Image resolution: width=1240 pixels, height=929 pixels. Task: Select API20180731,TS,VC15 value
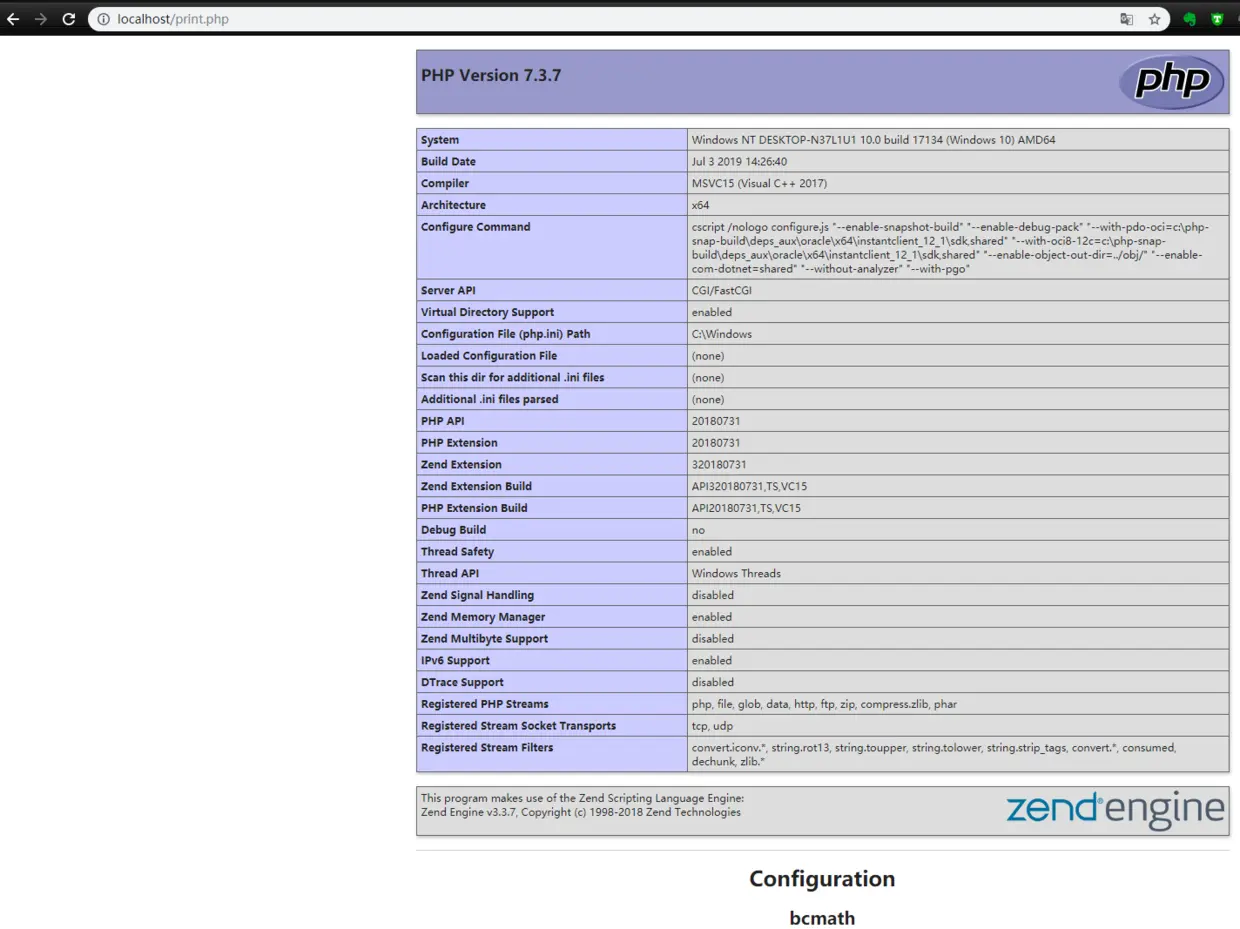click(746, 508)
